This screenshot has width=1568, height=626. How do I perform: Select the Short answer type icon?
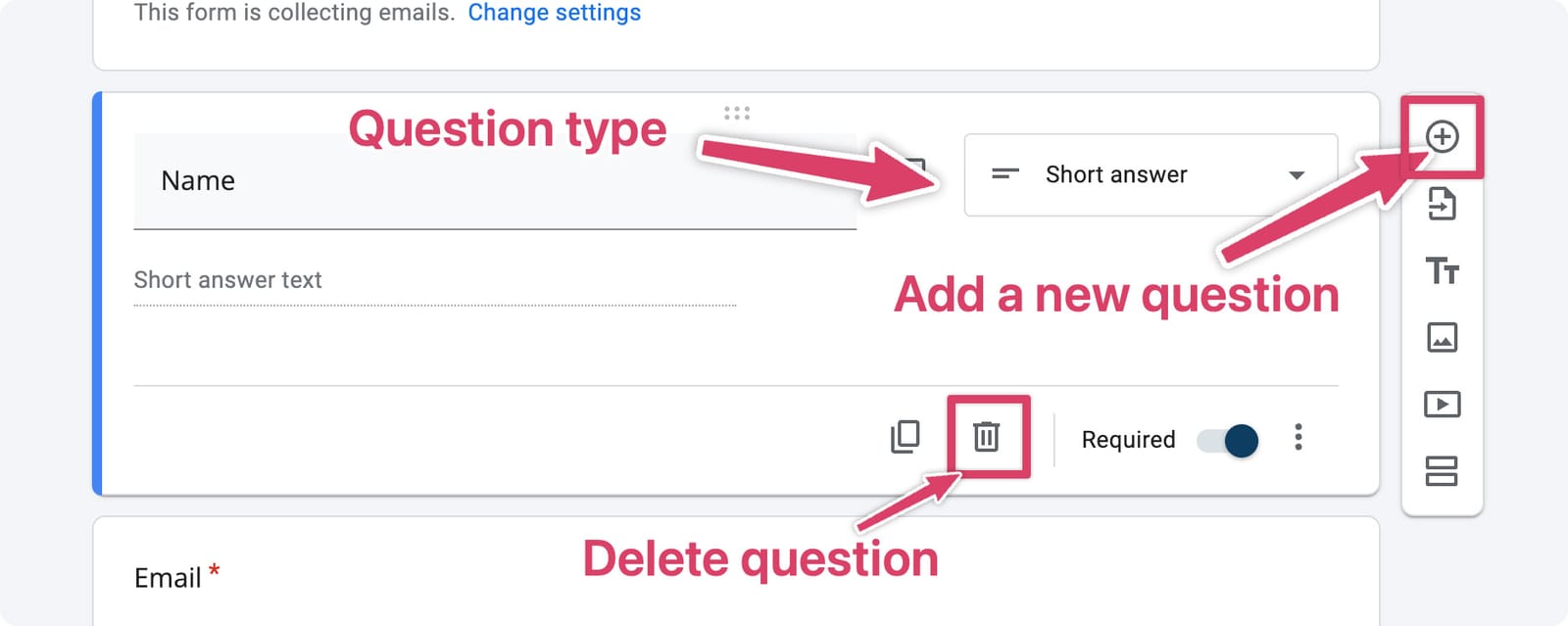pos(1004,175)
